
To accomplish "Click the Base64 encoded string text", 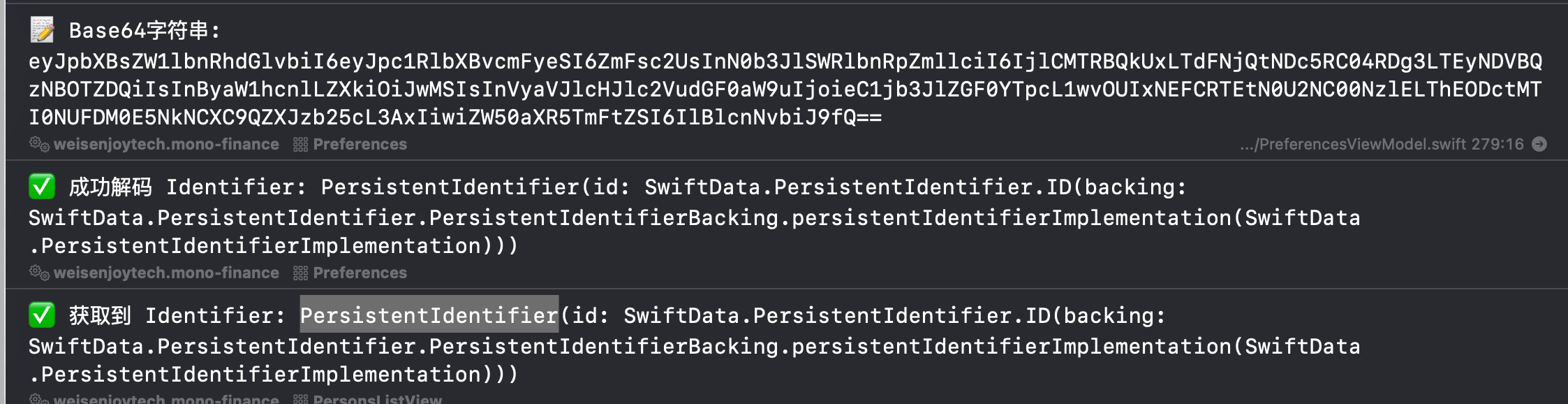I will tap(785, 89).
